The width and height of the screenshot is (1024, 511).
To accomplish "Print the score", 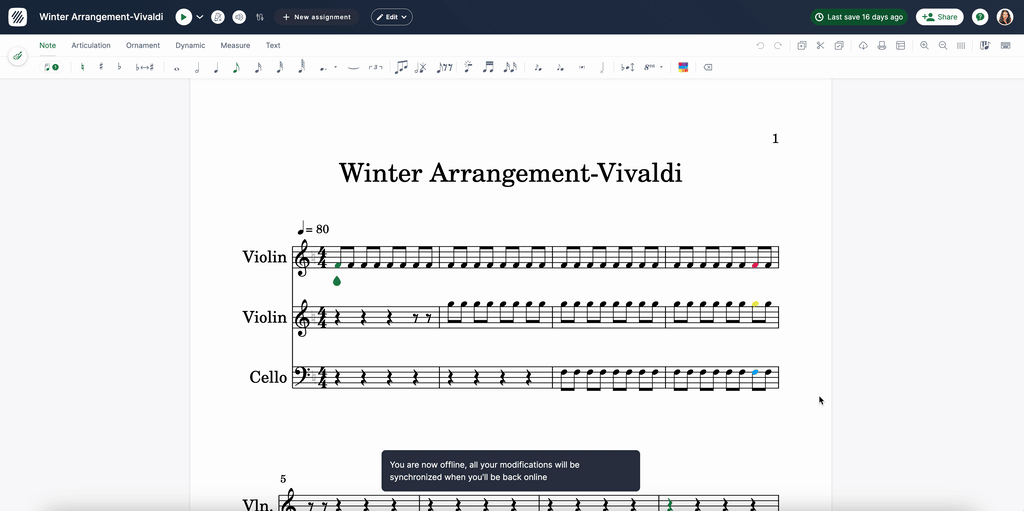I will [882, 46].
